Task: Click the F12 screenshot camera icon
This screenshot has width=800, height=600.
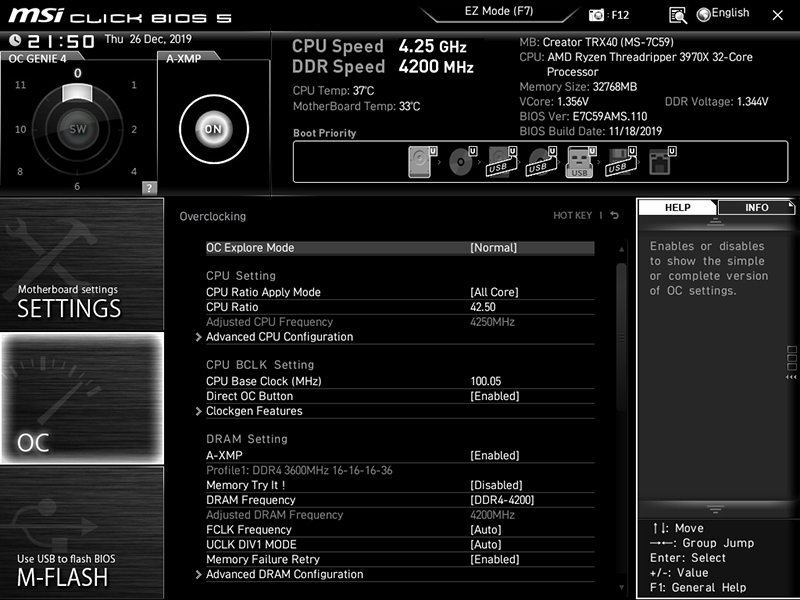Action: click(596, 15)
